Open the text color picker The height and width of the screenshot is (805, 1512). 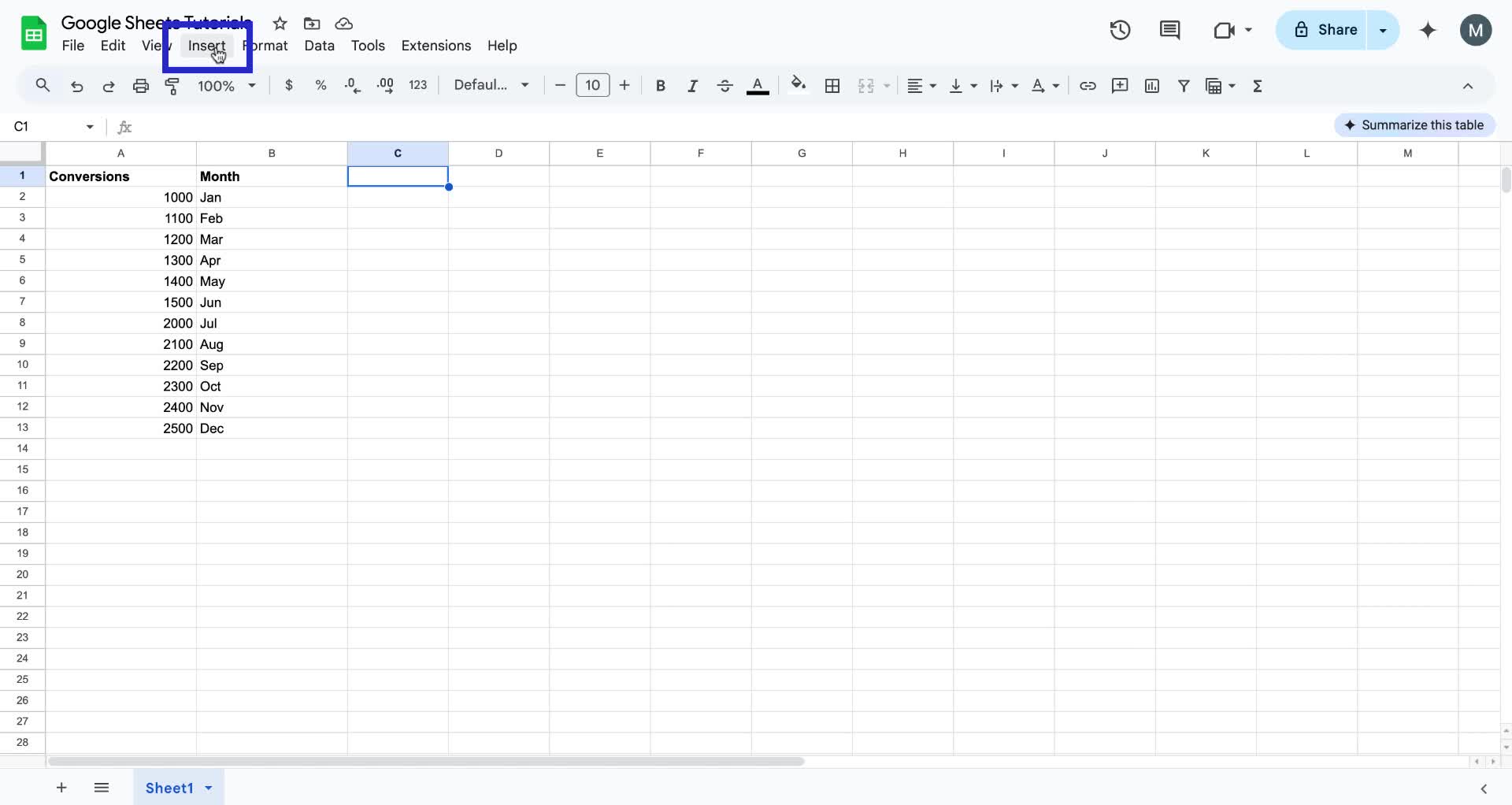tap(758, 85)
